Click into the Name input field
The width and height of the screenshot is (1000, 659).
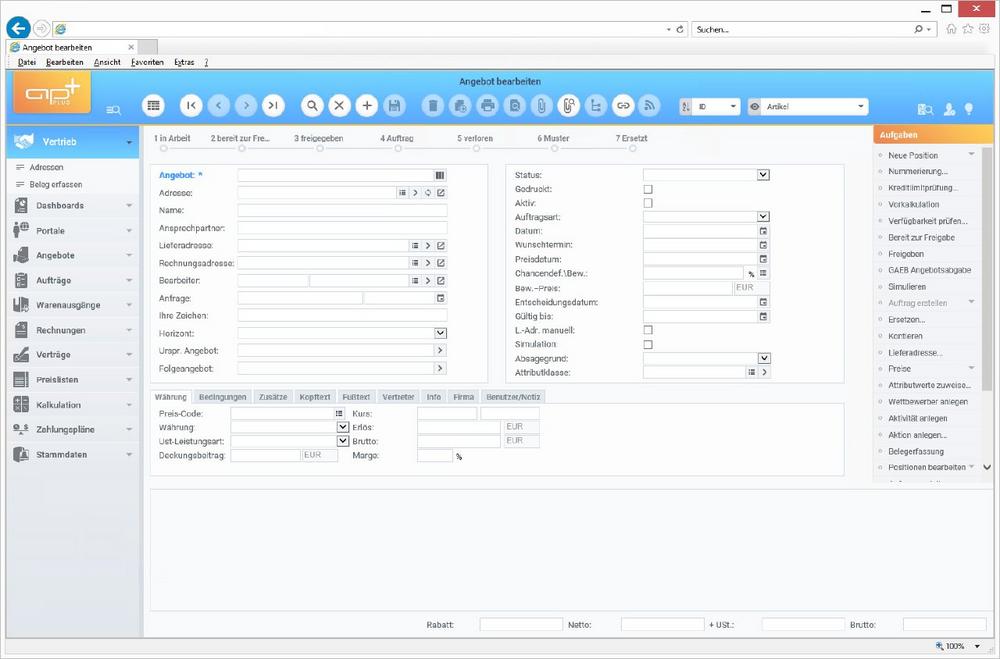(x=342, y=211)
